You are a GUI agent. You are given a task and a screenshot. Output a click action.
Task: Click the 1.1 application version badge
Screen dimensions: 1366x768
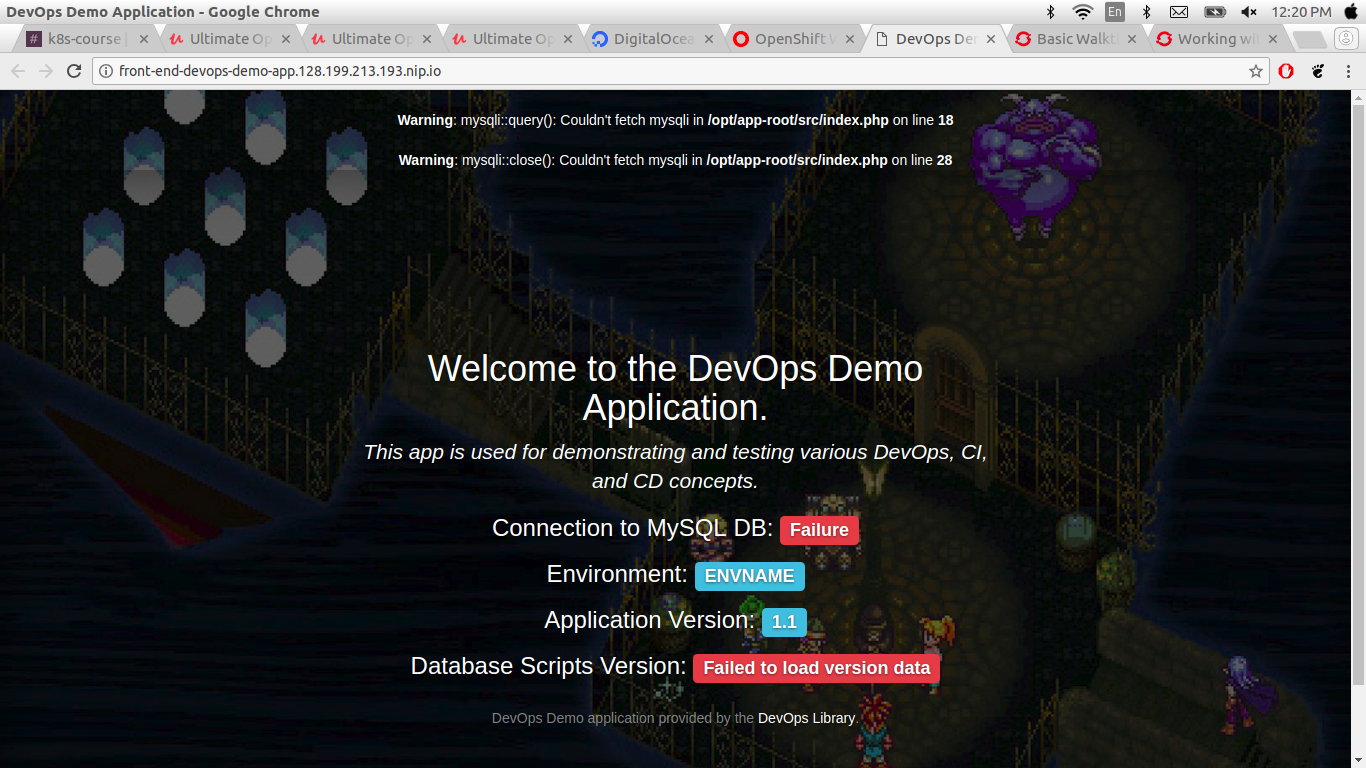[784, 622]
